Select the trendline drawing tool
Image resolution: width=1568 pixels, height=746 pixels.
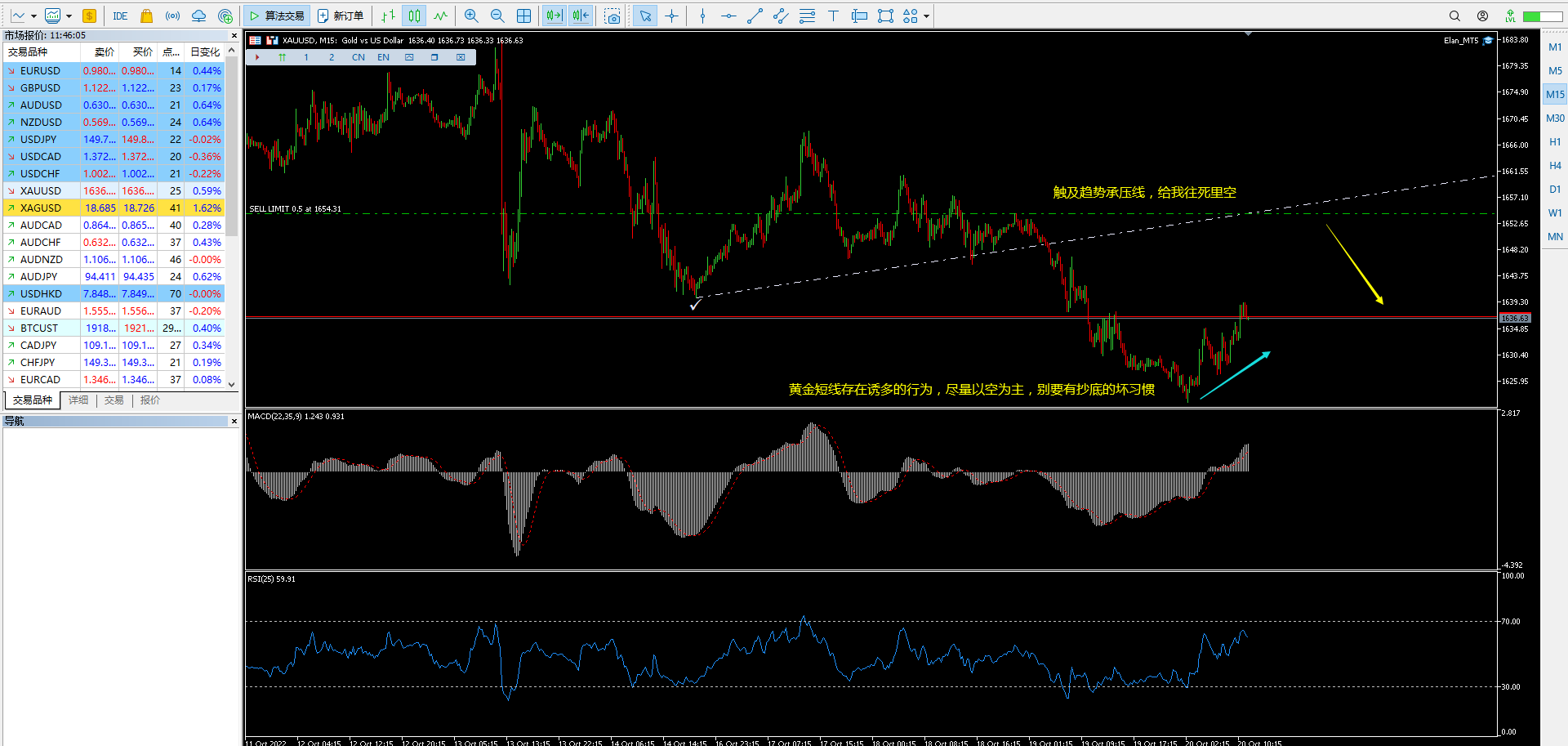click(755, 16)
